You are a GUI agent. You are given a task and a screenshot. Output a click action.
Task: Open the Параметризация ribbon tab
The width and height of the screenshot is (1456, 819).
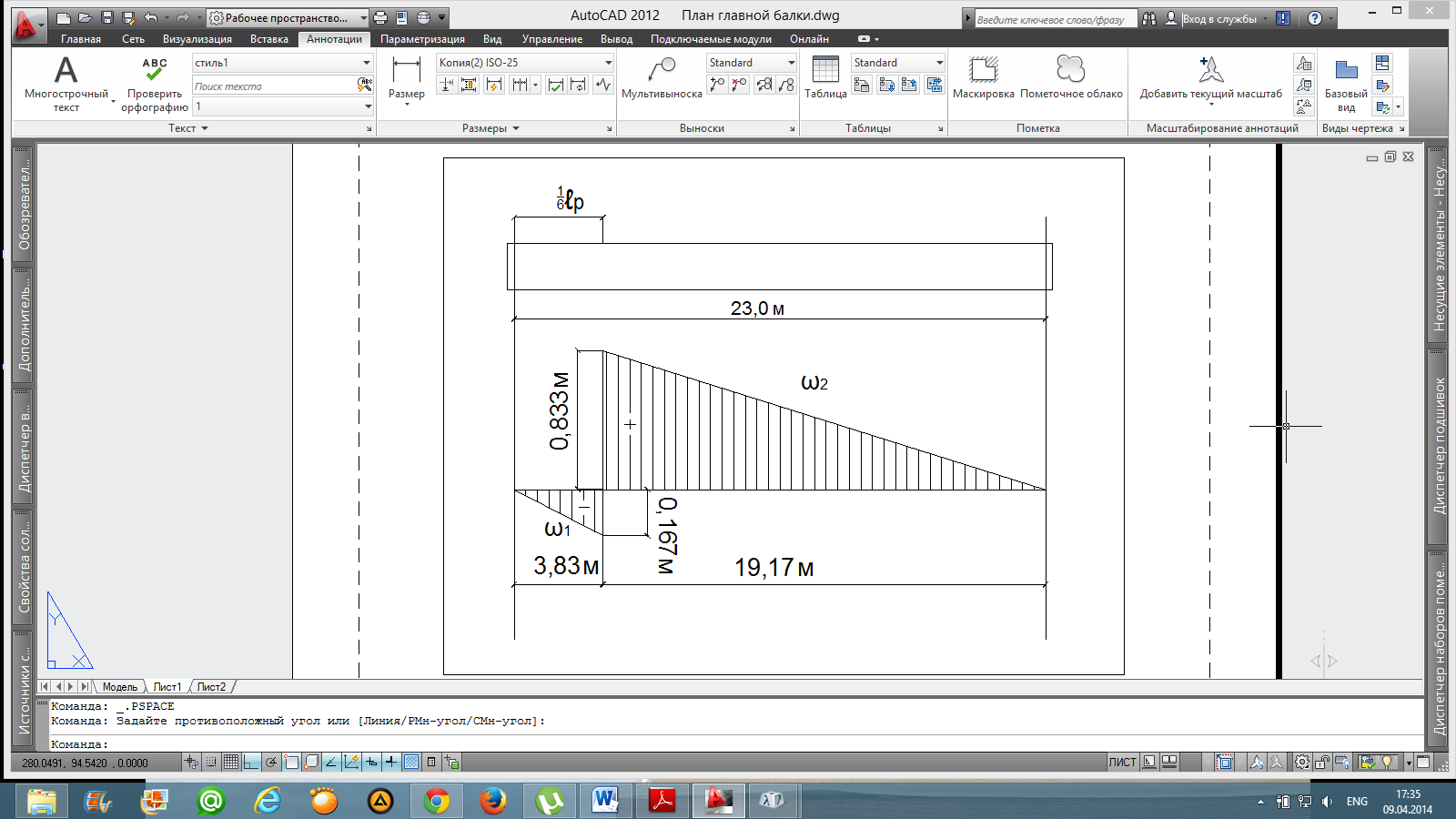coord(422,39)
